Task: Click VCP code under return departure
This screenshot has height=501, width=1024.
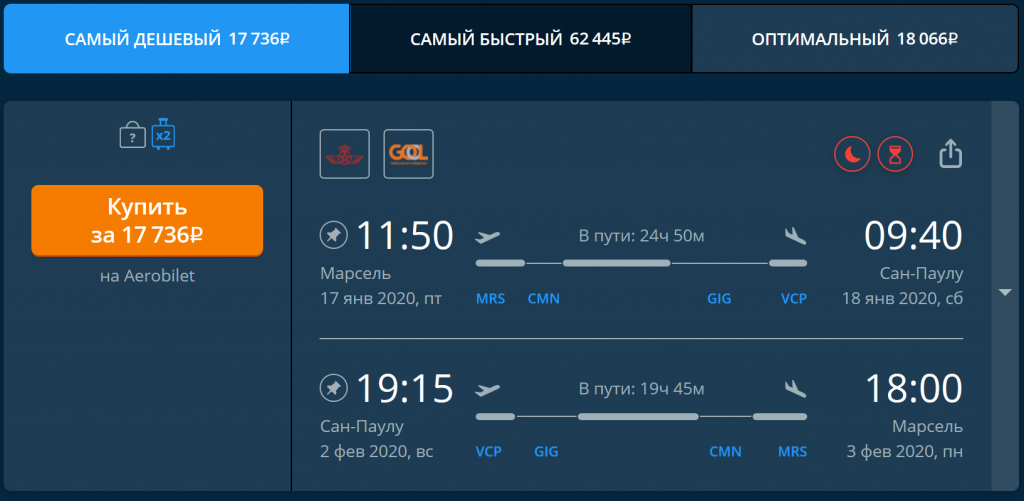Action: pos(488,452)
